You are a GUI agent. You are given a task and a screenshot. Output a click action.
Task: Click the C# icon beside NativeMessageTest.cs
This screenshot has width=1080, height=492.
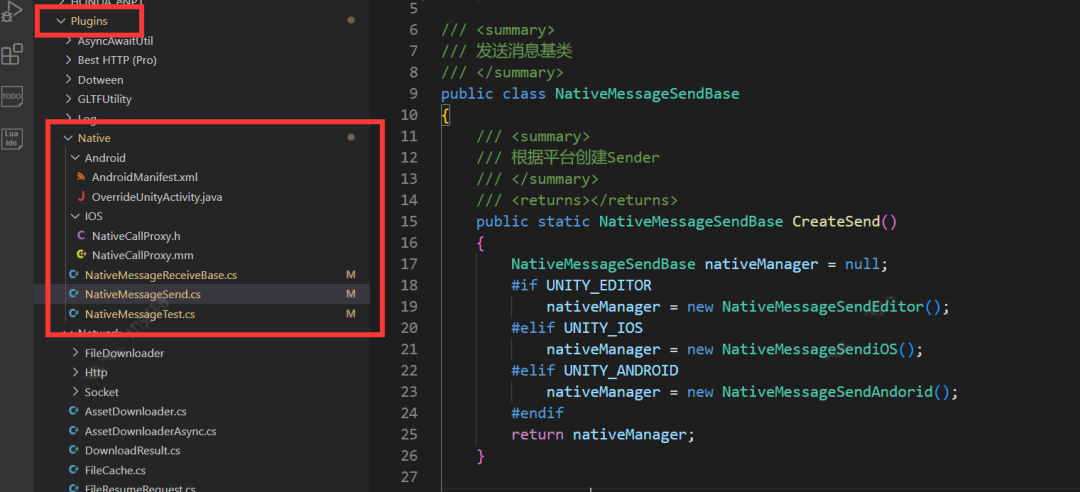(x=74, y=314)
